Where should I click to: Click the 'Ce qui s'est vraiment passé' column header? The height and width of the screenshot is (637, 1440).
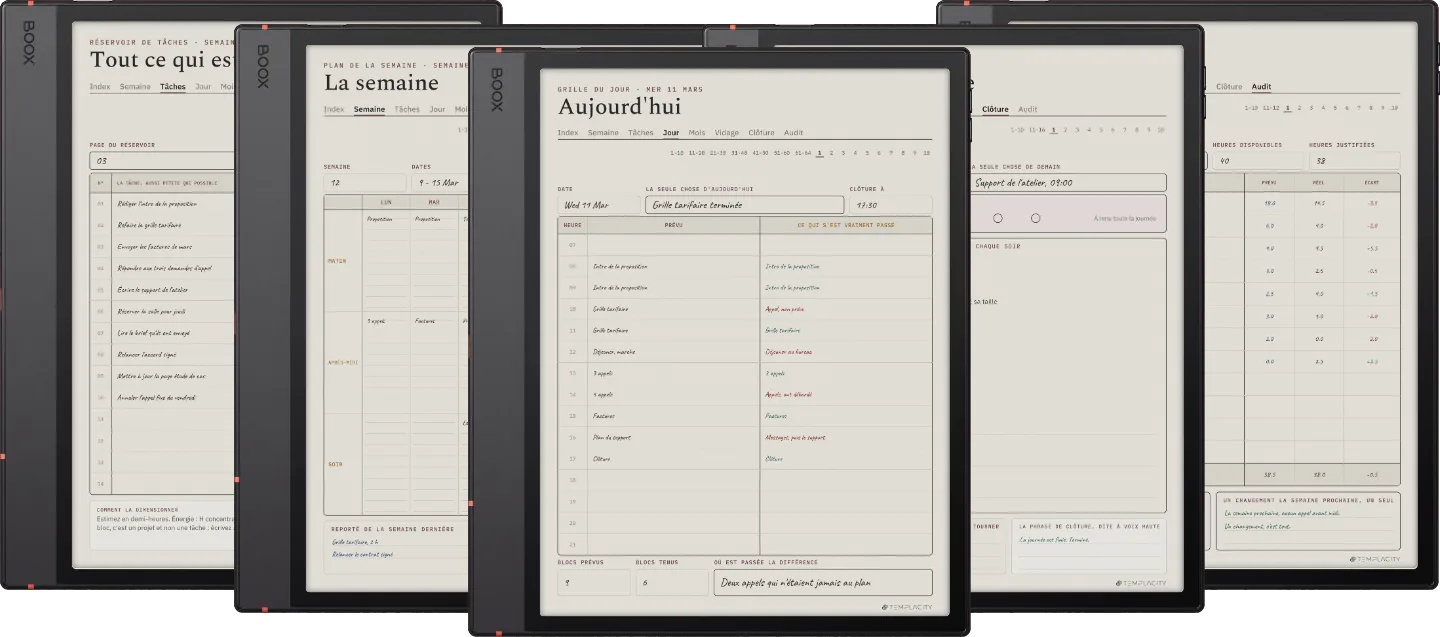(846, 225)
